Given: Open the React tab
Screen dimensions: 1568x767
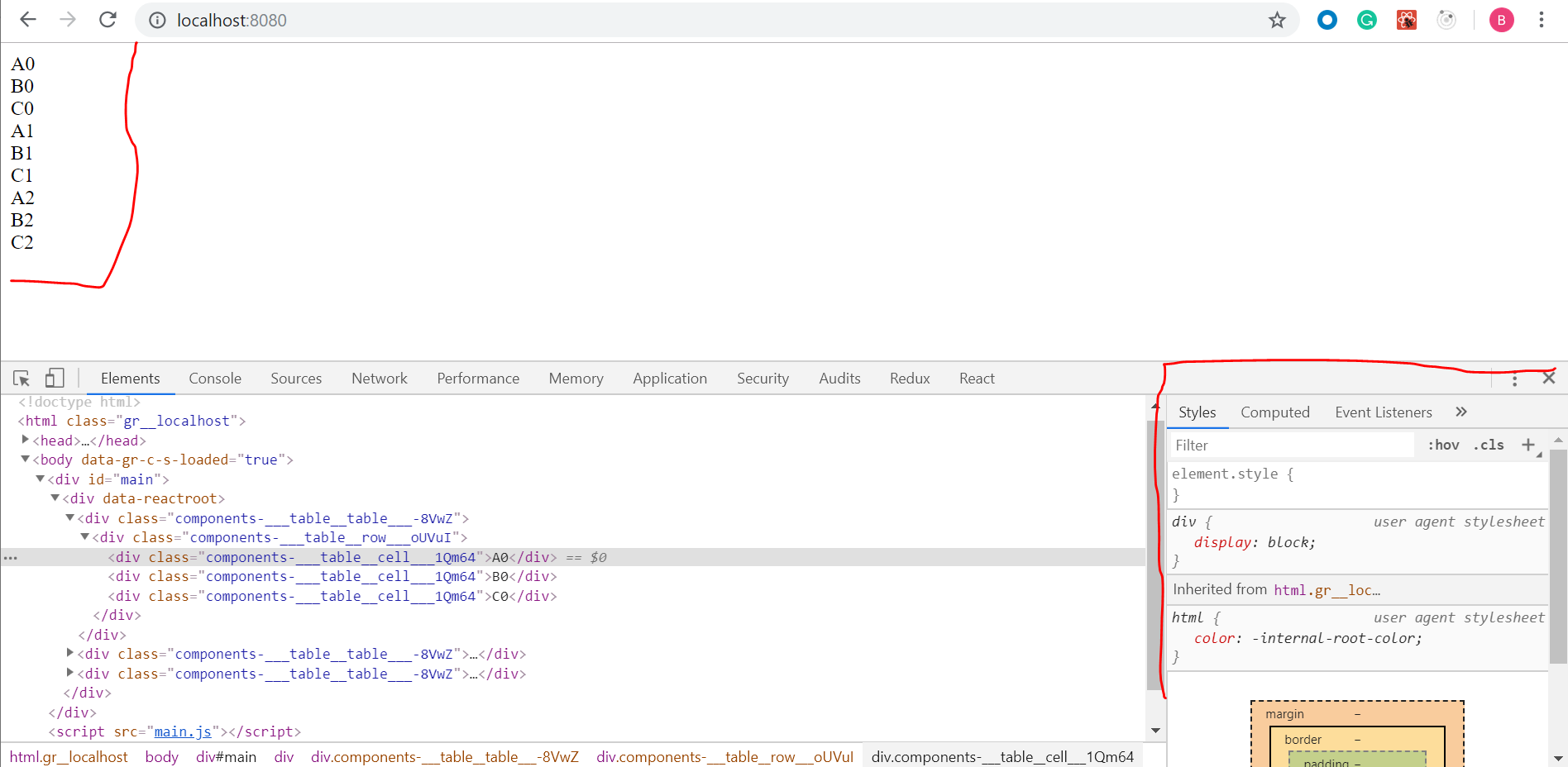Looking at the screenshot, I should (977, 379).
